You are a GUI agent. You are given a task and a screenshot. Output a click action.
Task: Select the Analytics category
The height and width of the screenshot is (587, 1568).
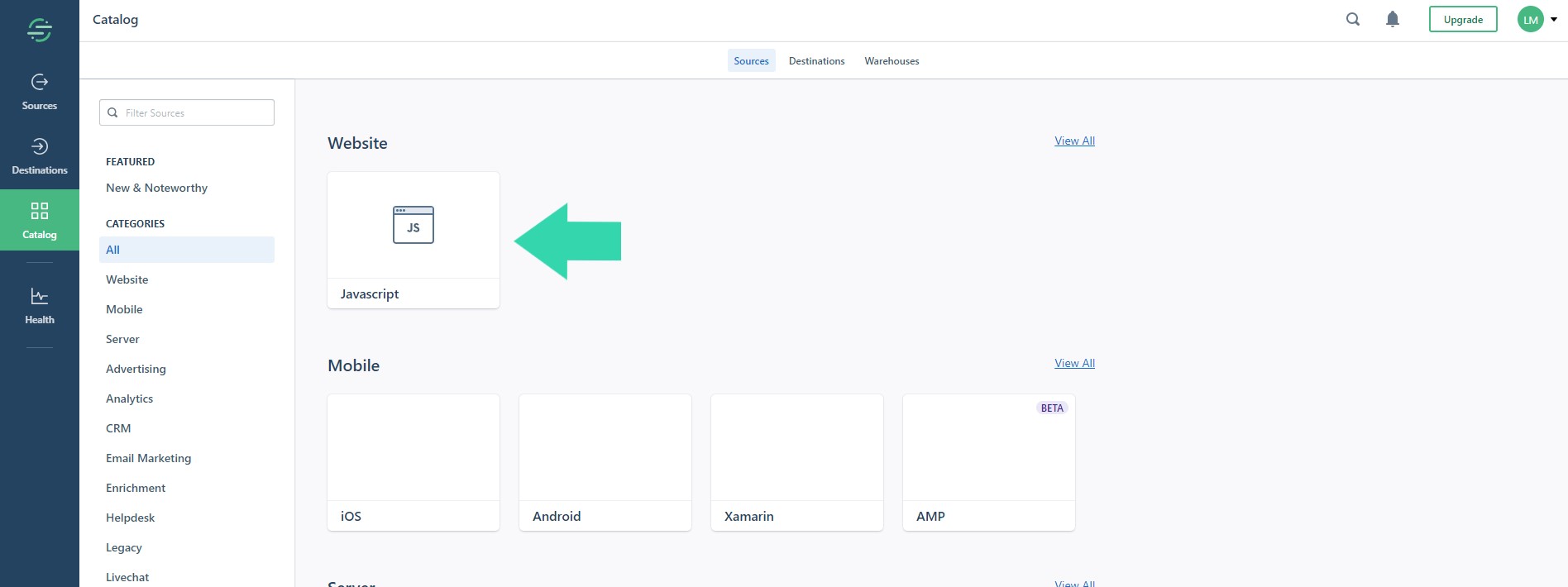[x=130, y=398]
